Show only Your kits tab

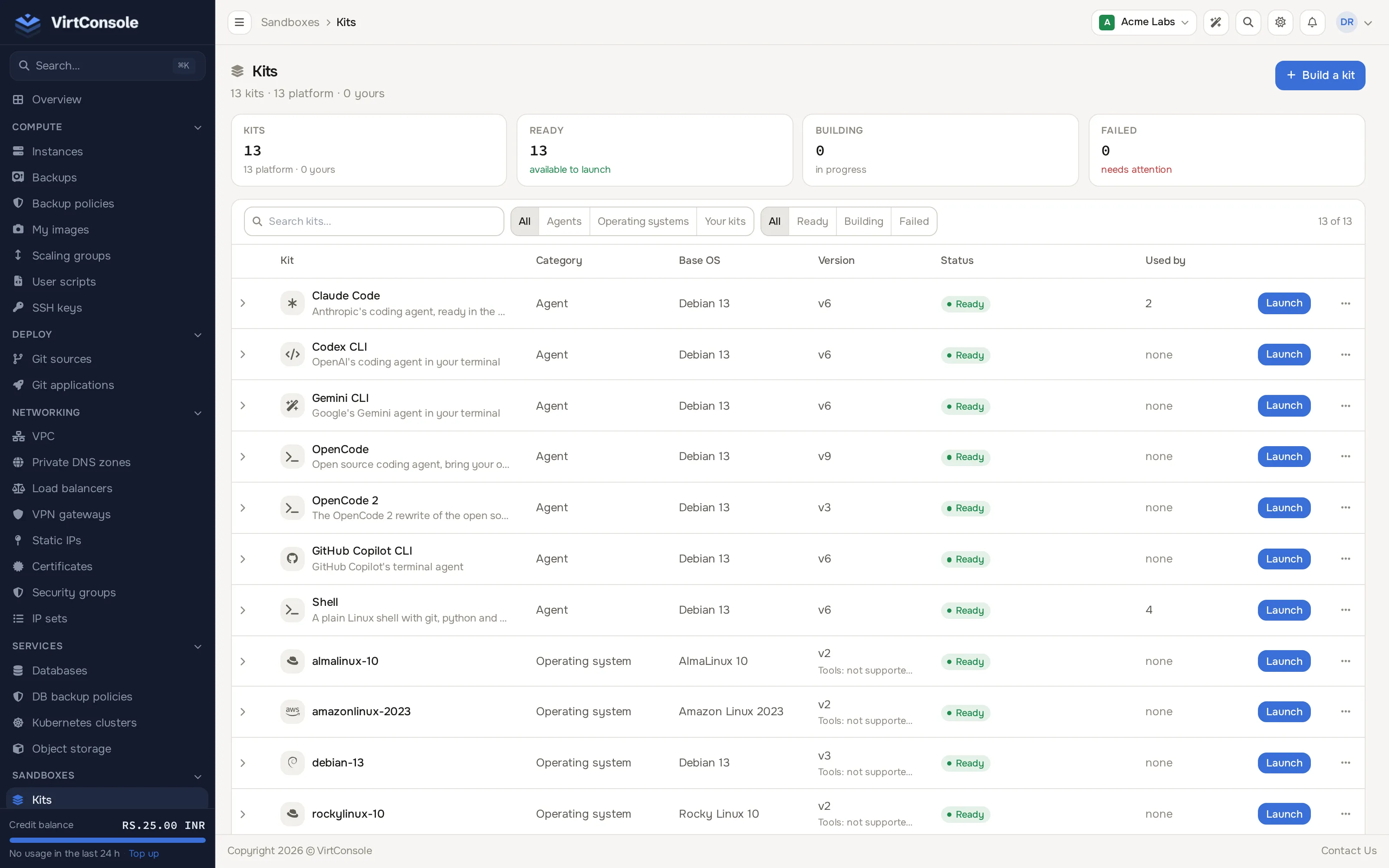[x=725, y=222]
